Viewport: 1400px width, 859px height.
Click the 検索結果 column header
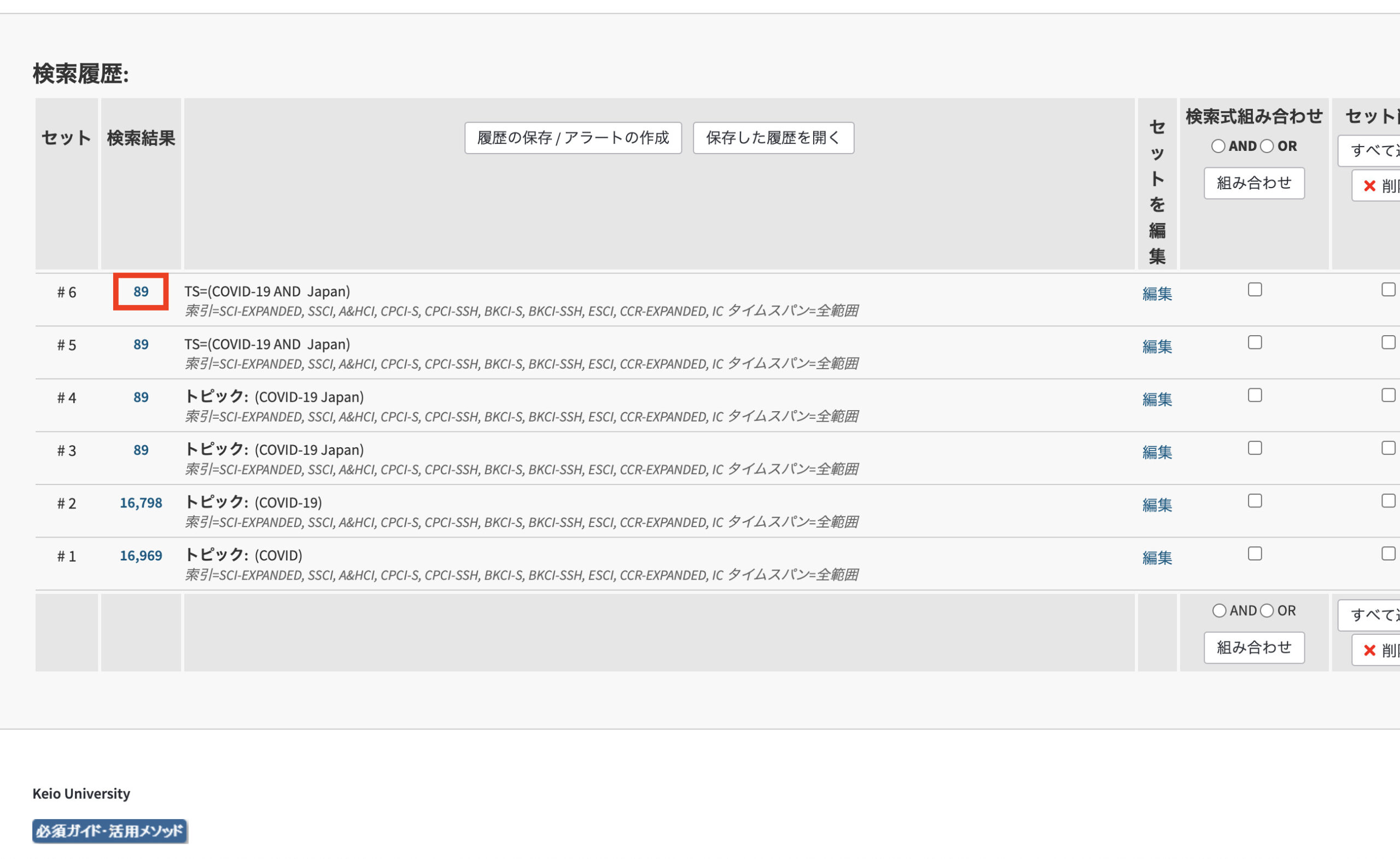click(x=141, y=138)
